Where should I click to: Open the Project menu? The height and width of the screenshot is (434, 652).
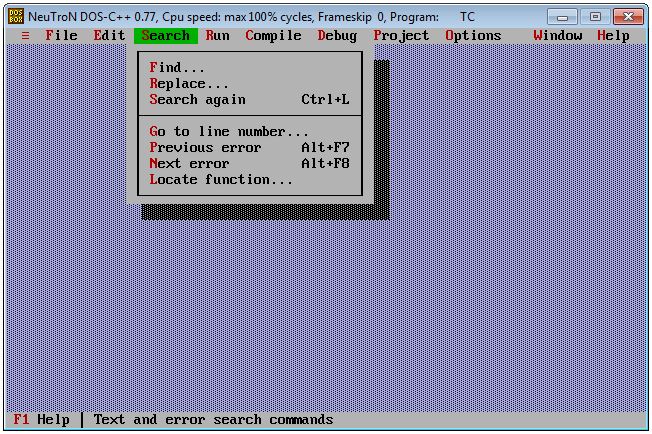point(401,36)
